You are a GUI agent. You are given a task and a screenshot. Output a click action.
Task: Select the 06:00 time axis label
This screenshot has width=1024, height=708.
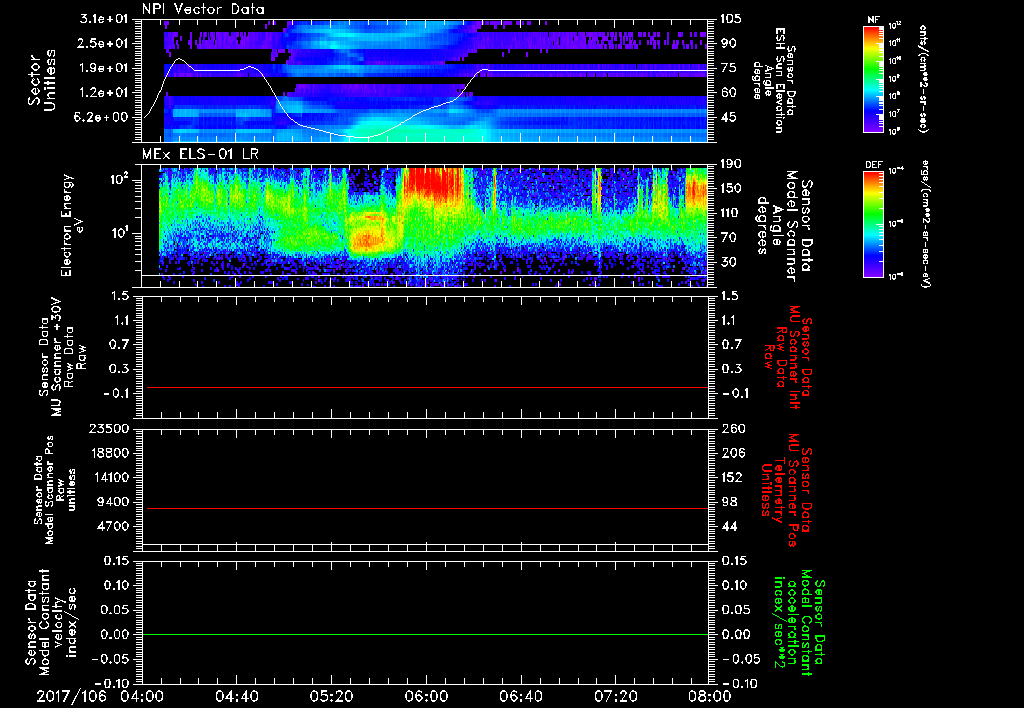point(426,696)
